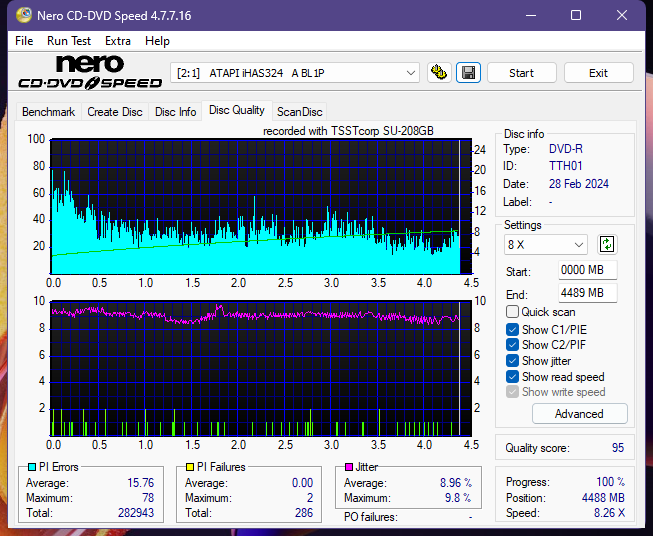Open the File menu
Screen dimensions: 653x536
point(24,41)
